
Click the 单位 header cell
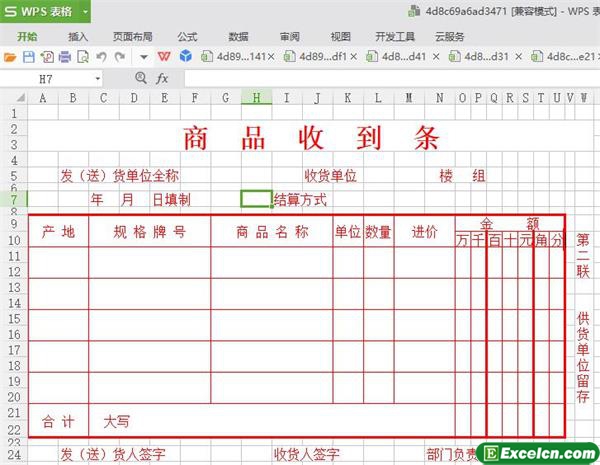(x=348, y=232)
